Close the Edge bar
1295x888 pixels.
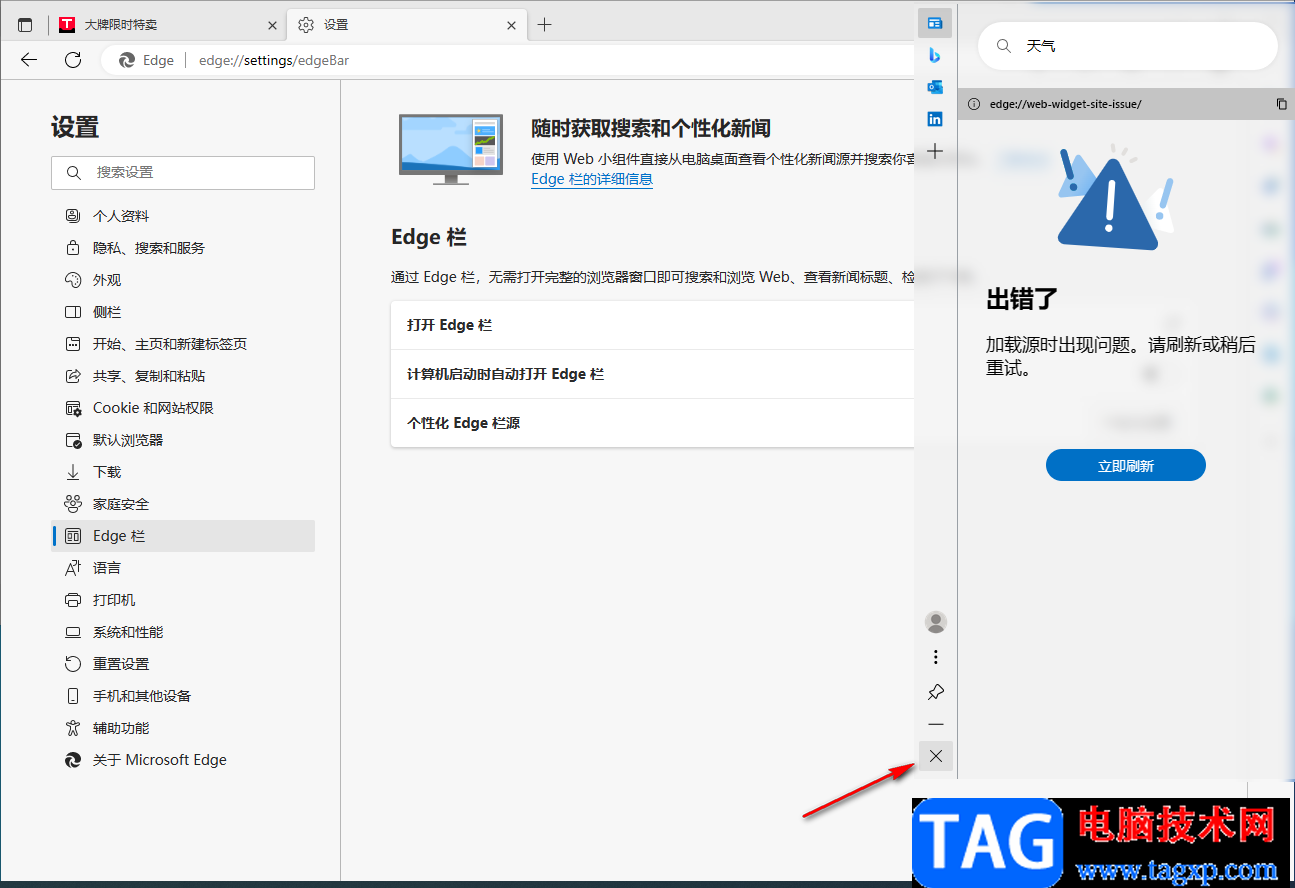click(936, 756)
